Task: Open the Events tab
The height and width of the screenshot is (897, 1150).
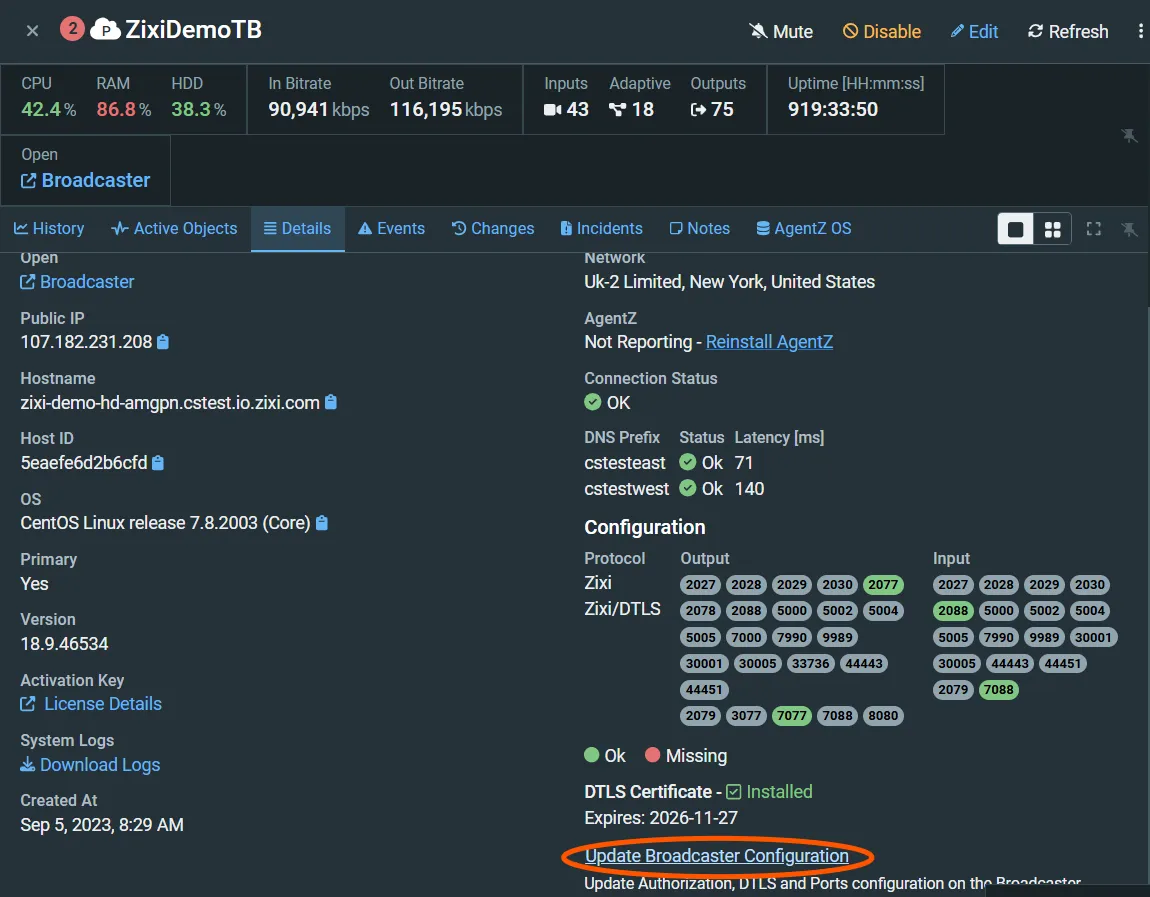Action: (x=391, y=229)
